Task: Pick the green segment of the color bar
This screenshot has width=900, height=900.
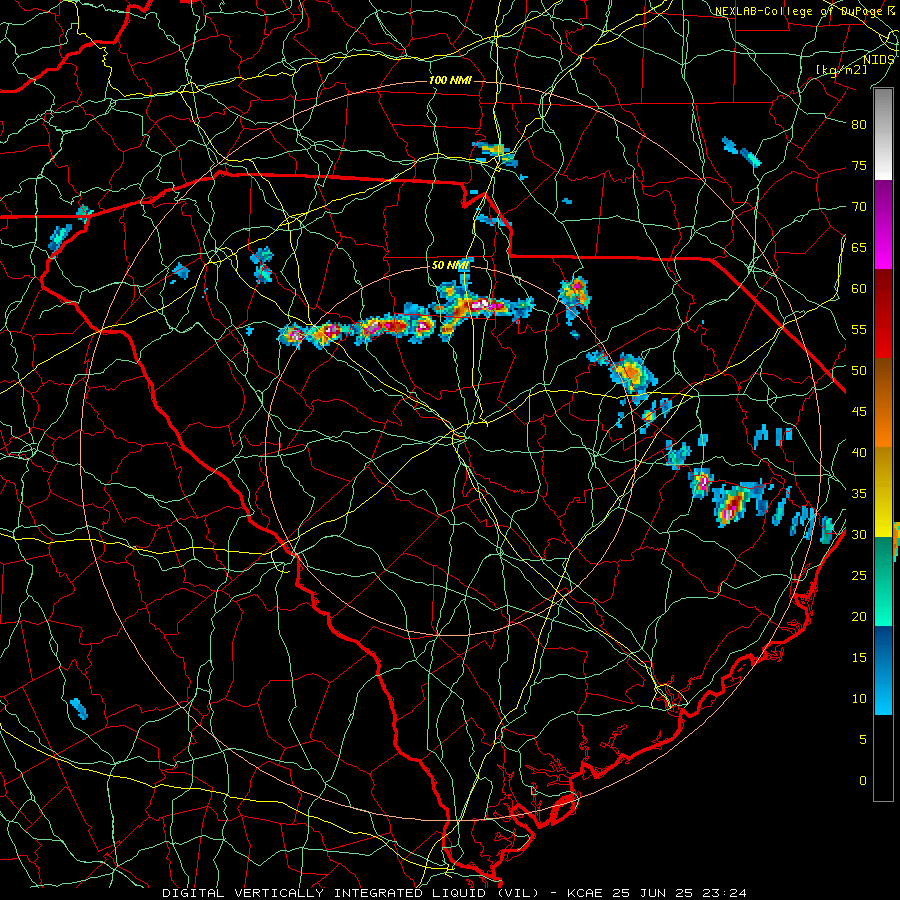Action: pyautogui.click(x=883, y=581)
